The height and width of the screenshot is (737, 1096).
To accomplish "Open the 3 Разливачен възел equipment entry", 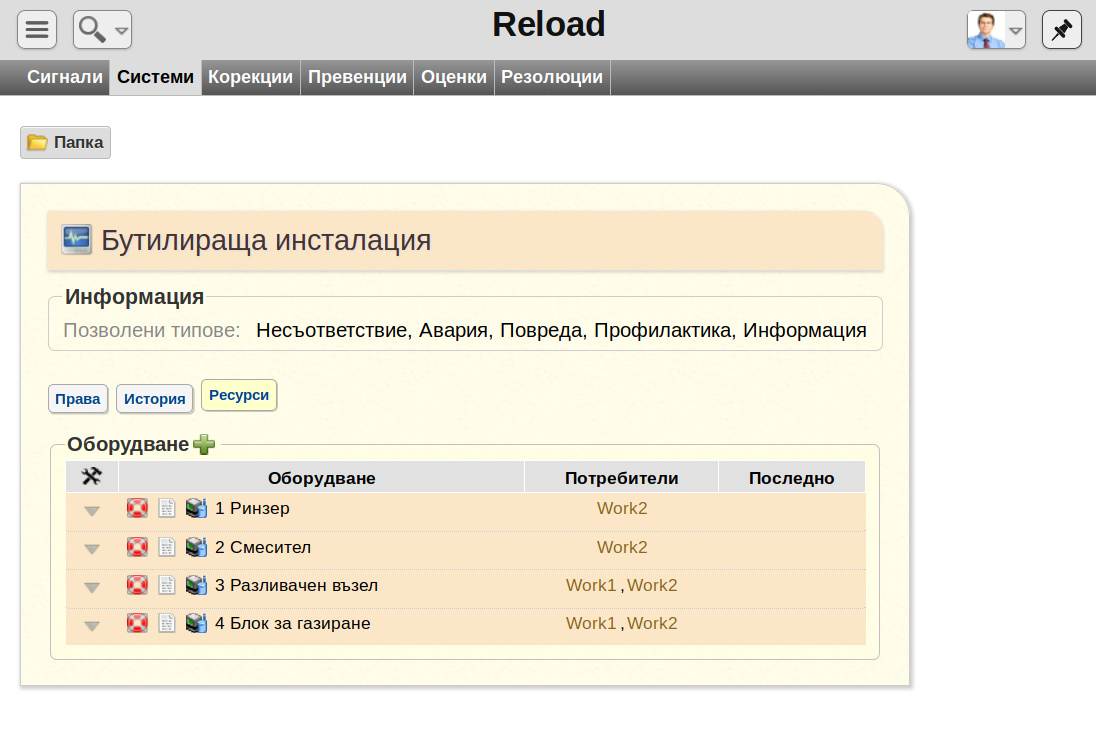I will pos(296,585).
